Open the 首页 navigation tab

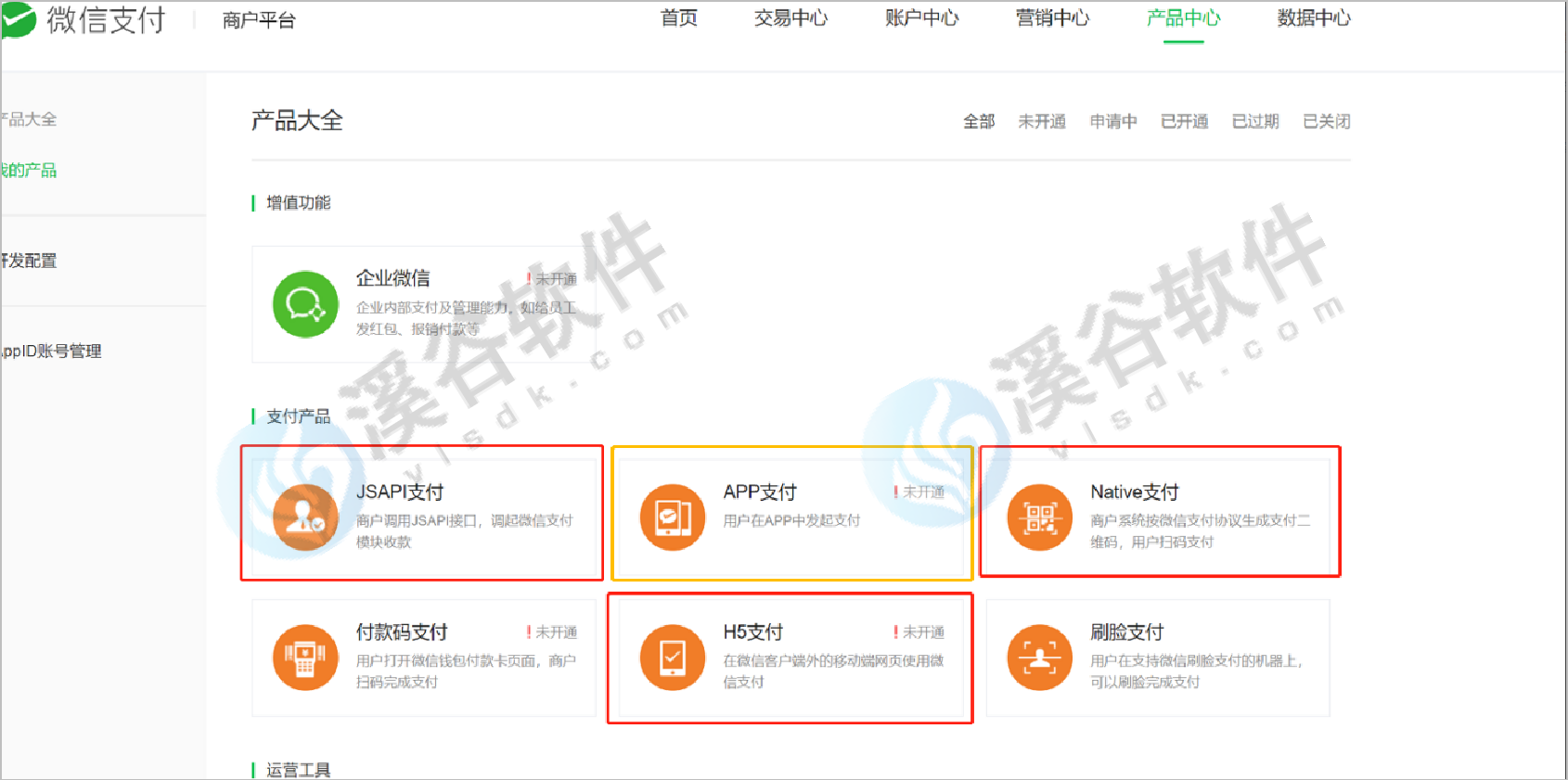(x=678, y=19)
